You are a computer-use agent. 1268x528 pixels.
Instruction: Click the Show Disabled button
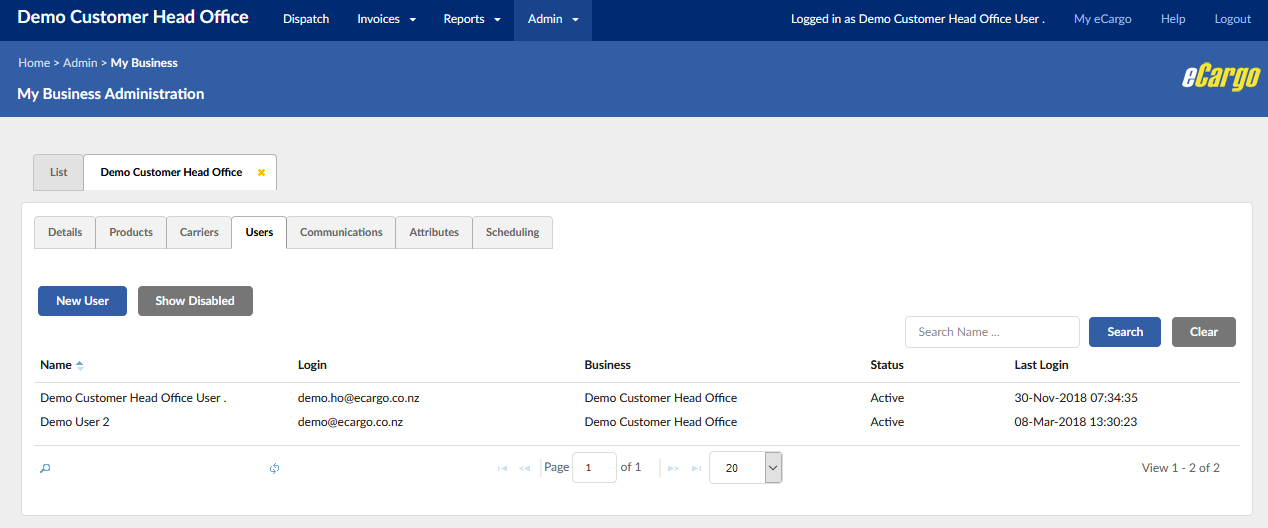point(195,301)
